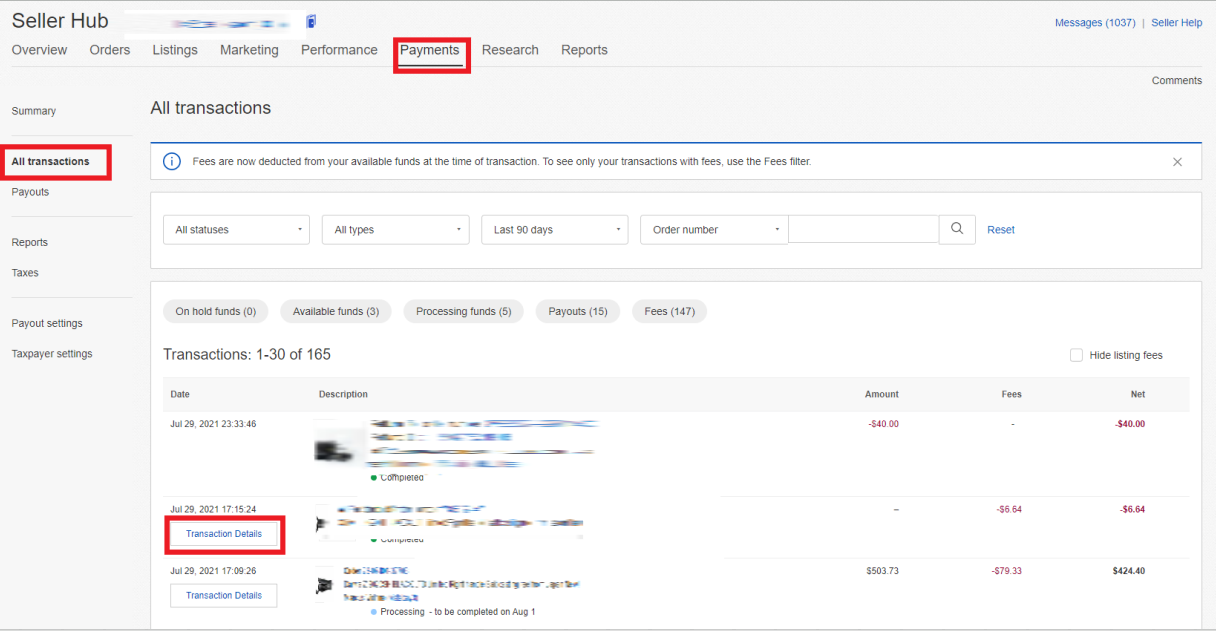
Task: Click the Reset filters link
Action: (x=1001, y=230)
